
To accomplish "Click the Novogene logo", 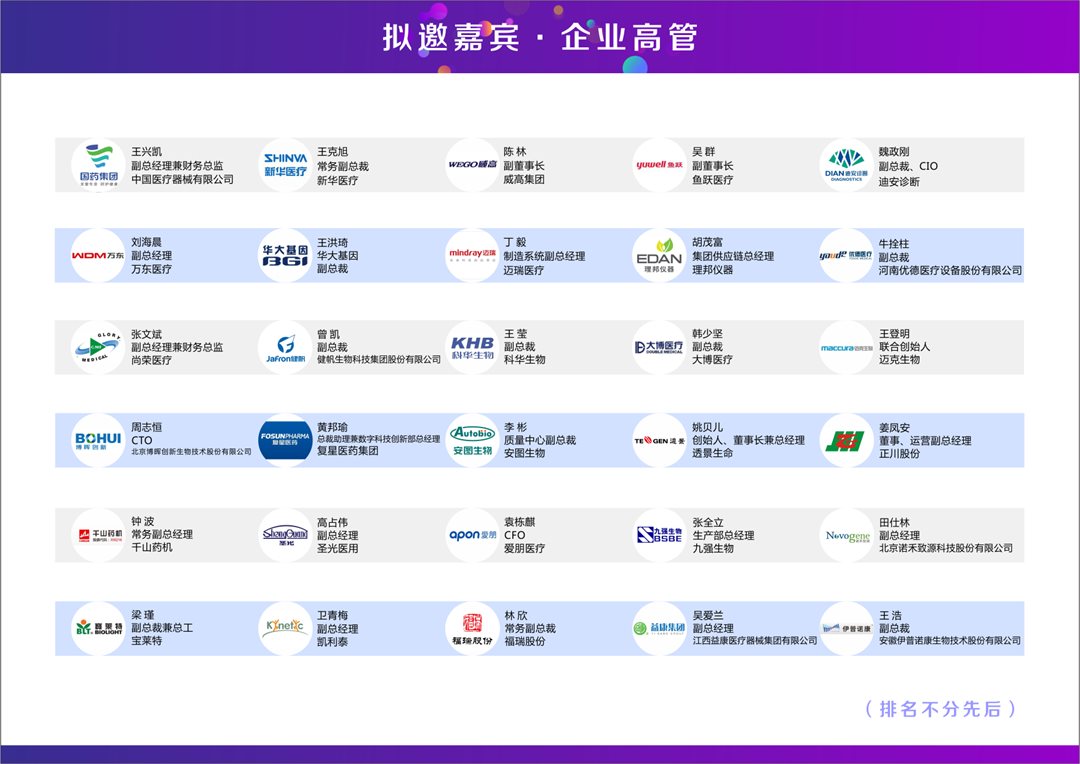I will [847, 535].
